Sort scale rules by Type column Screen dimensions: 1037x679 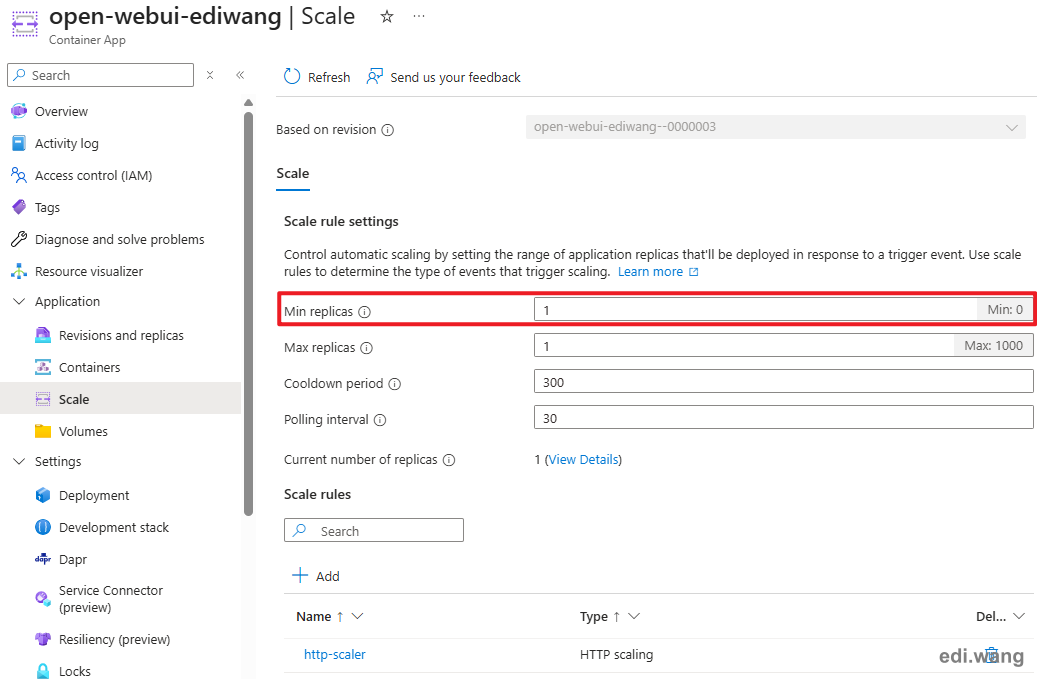point(600,616)
